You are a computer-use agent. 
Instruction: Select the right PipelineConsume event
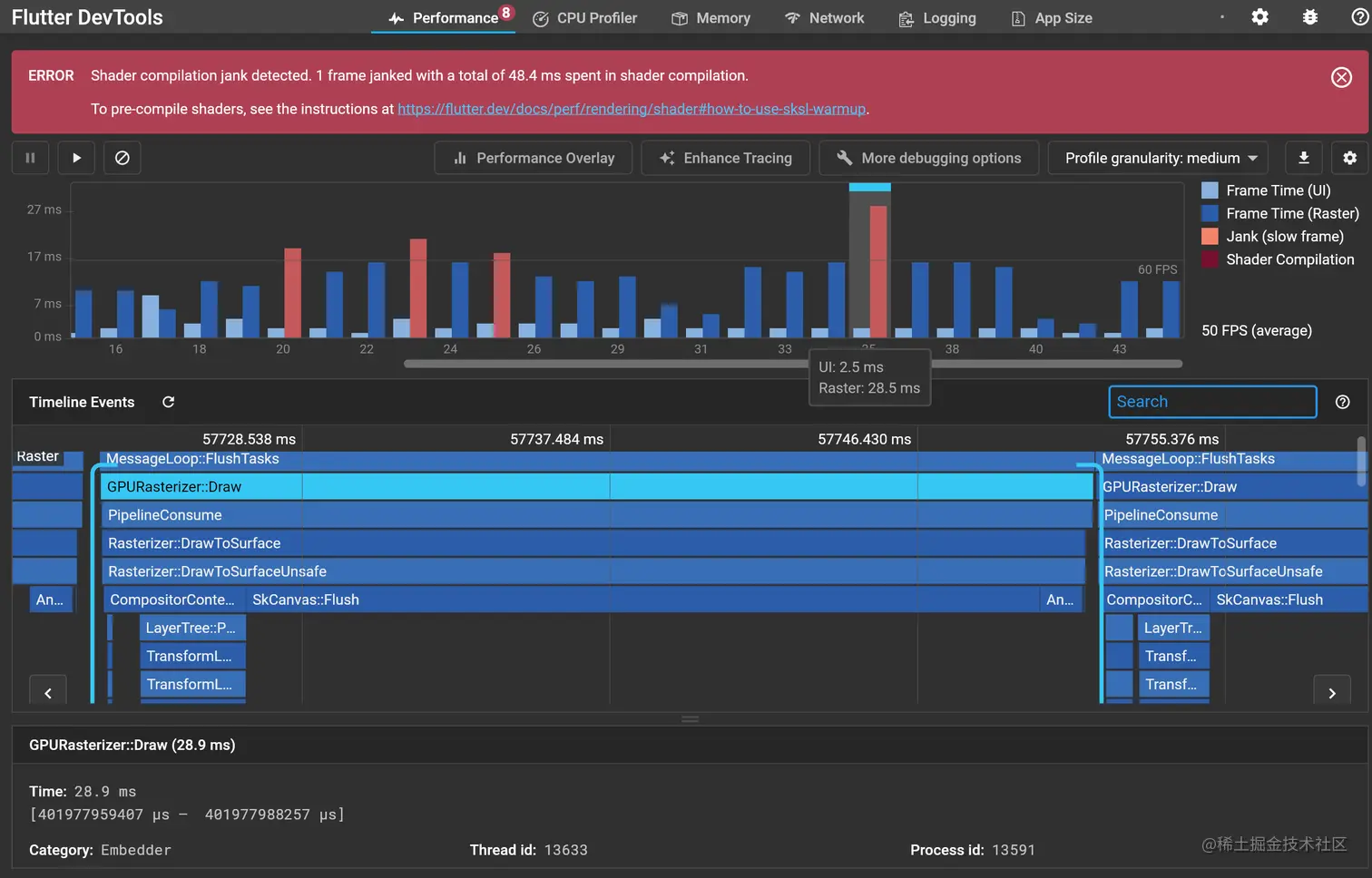(x=1234, y=515)
